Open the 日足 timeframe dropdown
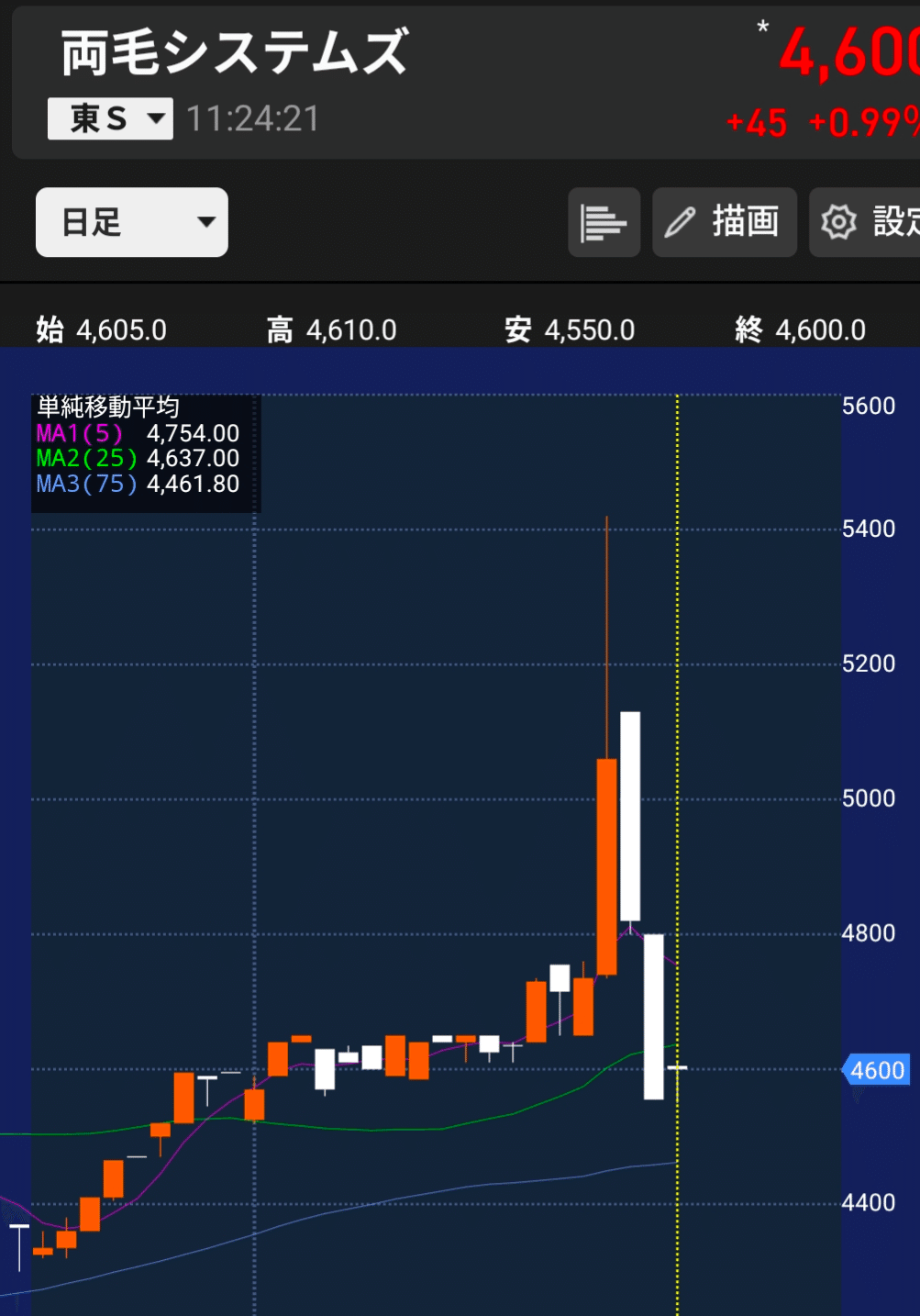 pos(131,222)
